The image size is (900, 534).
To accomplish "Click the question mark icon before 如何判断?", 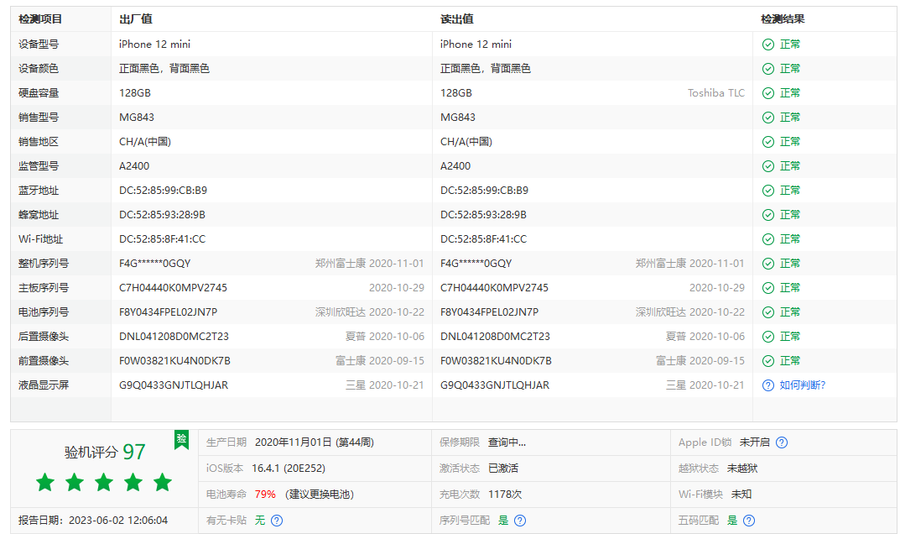I will click(x=768, y=385).
